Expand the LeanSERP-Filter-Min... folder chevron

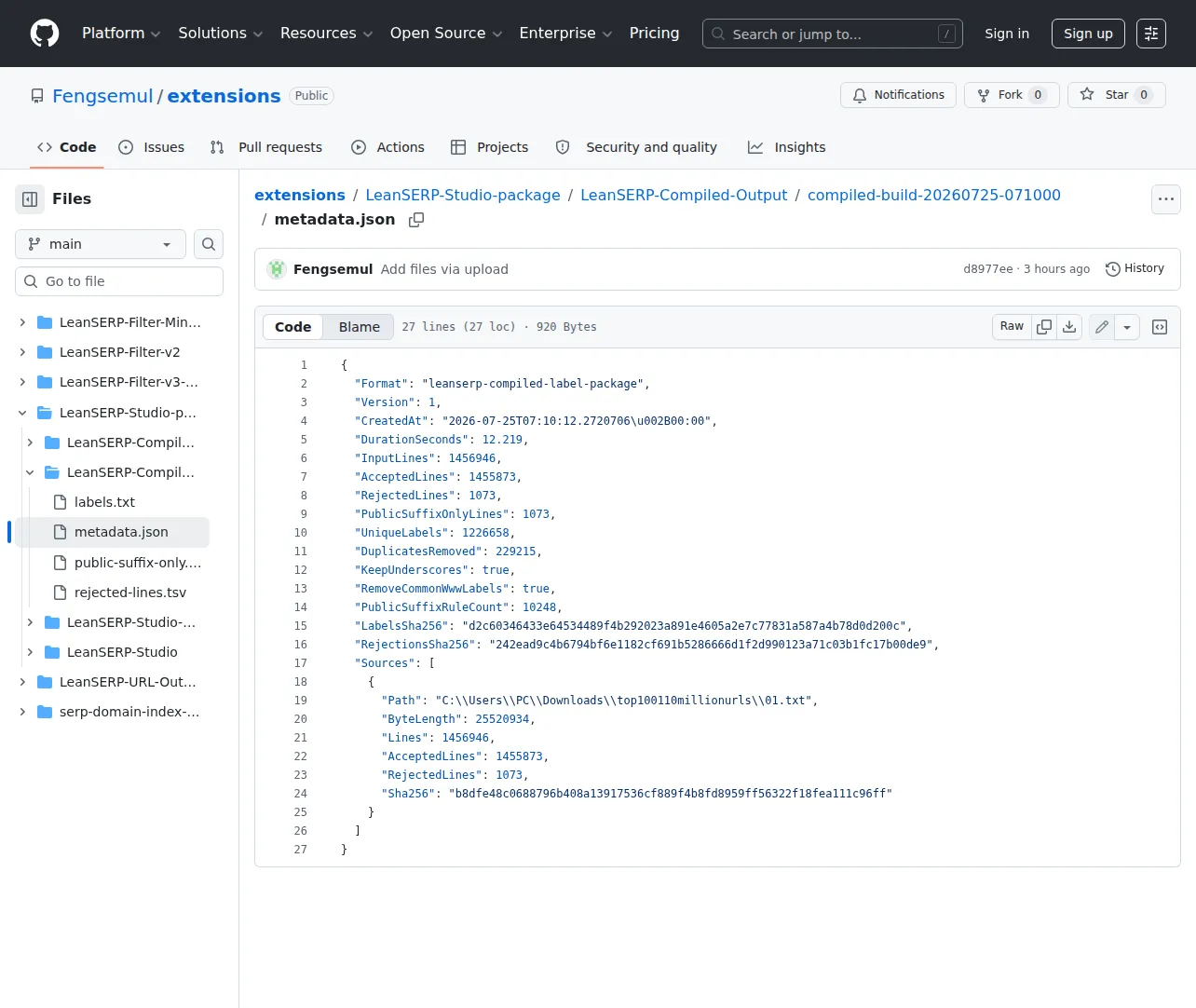[22, 322]
